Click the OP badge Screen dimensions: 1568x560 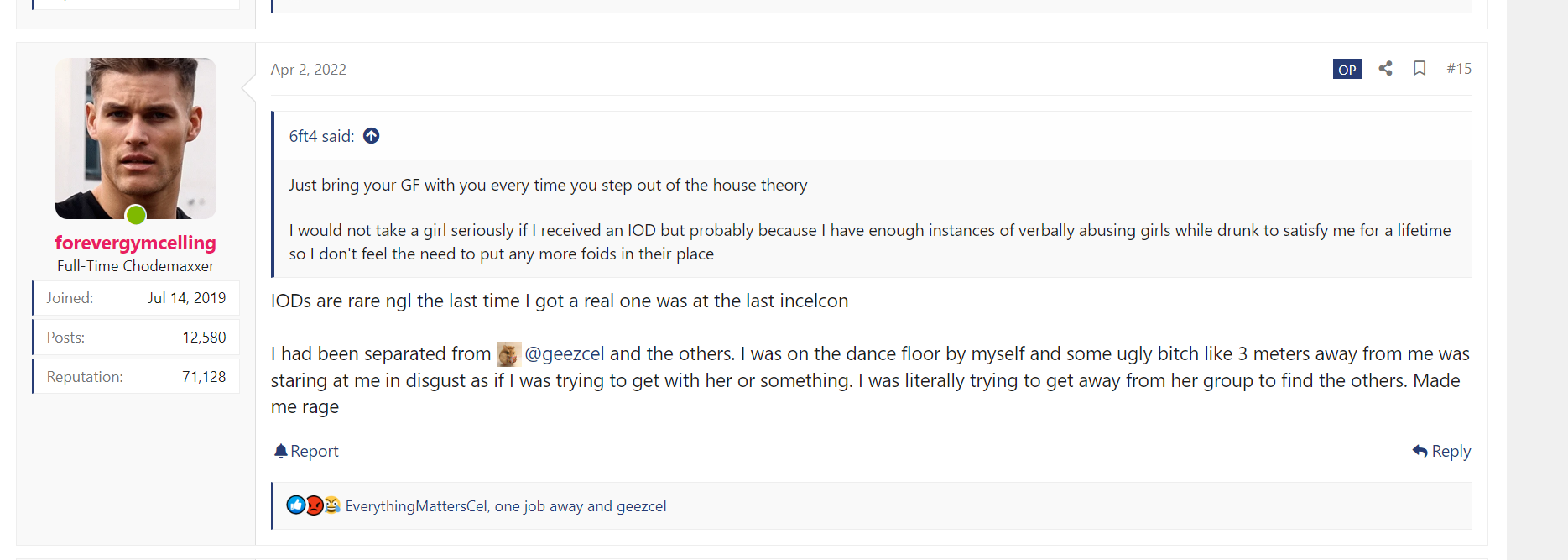point(1347,70)
